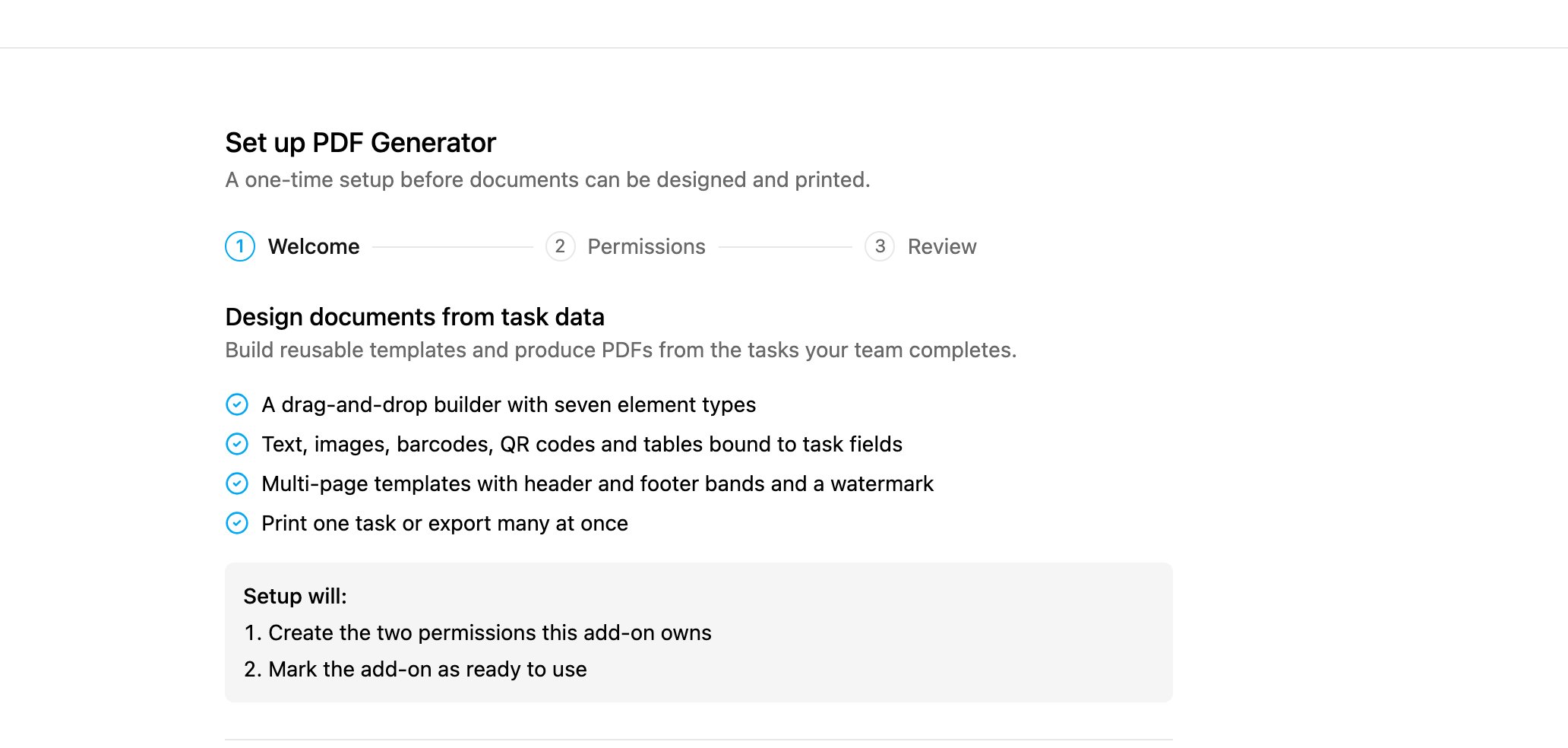Click 'Design documents from task data' heading
The height and width of the screenshot is (748, 1568).
pos(415,317)
